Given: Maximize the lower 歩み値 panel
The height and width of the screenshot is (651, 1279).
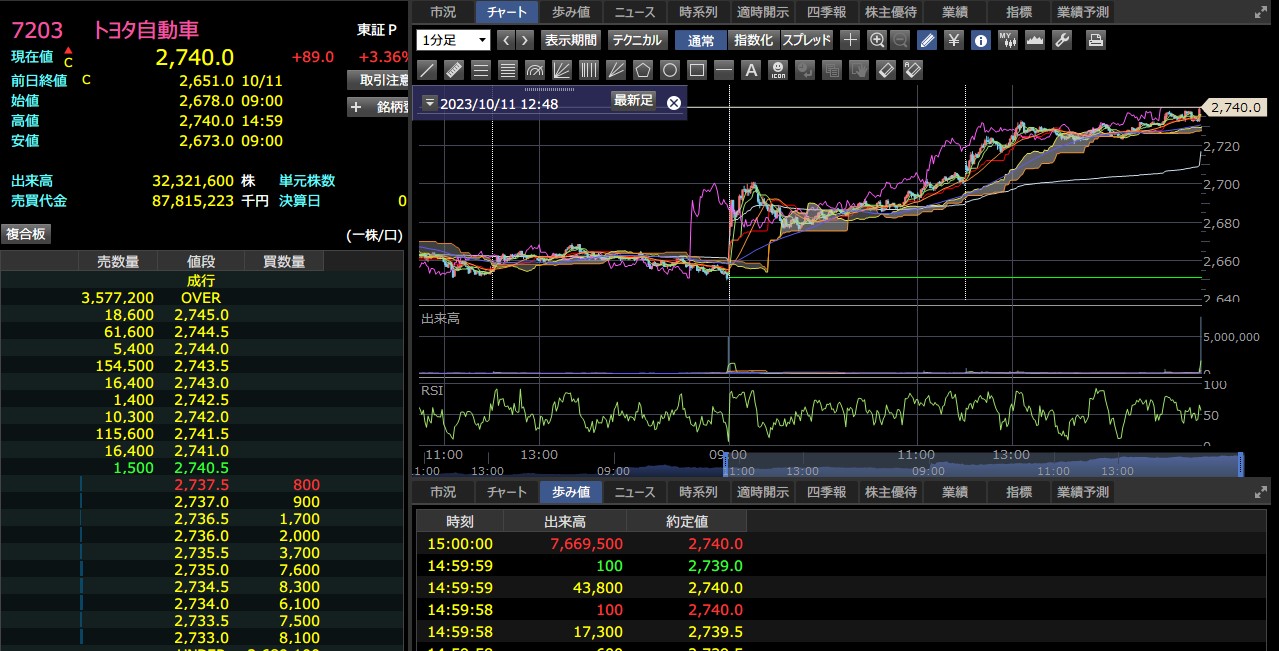Looking at the screenshot, I should click(1259, 492).
